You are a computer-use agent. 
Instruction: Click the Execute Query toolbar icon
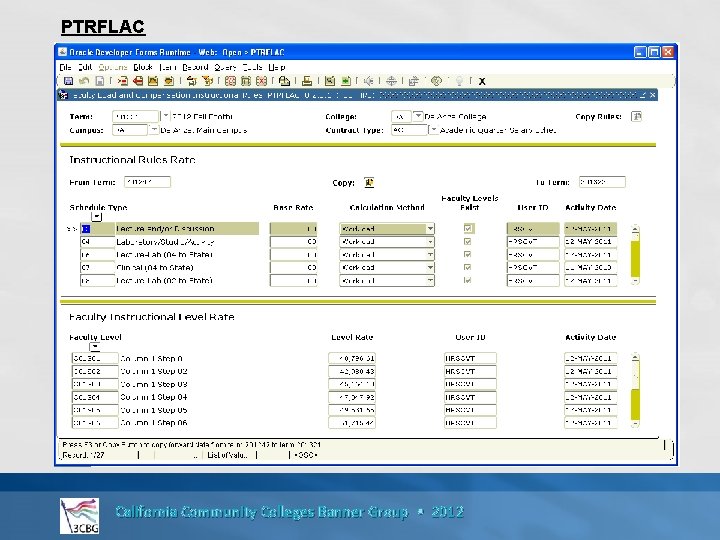point(246,81)
